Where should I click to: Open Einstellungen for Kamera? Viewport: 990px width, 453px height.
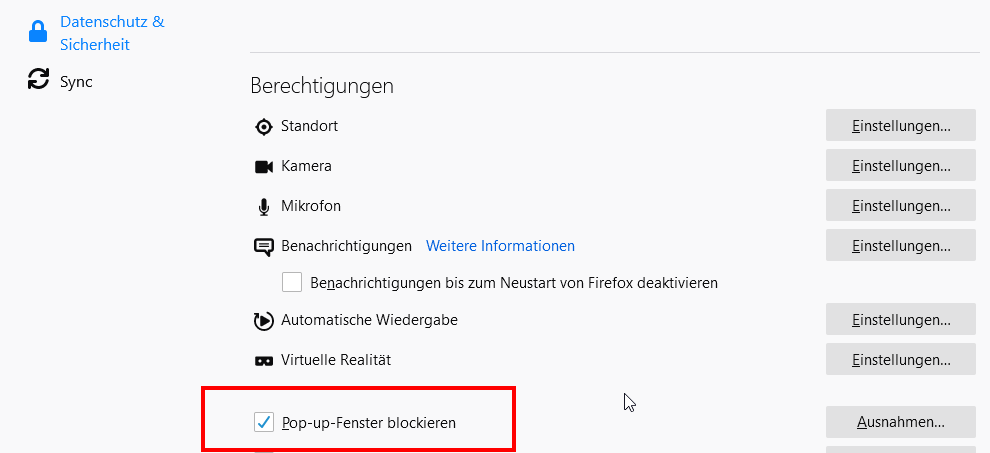pyautogui.click(x=900, y=165)
